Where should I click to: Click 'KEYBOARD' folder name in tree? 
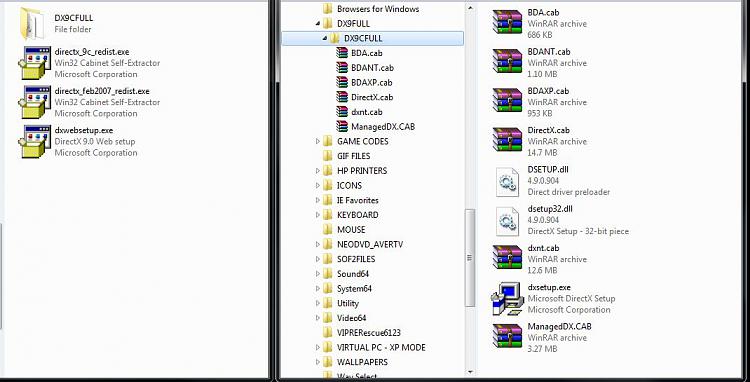[x=358, y=215]
